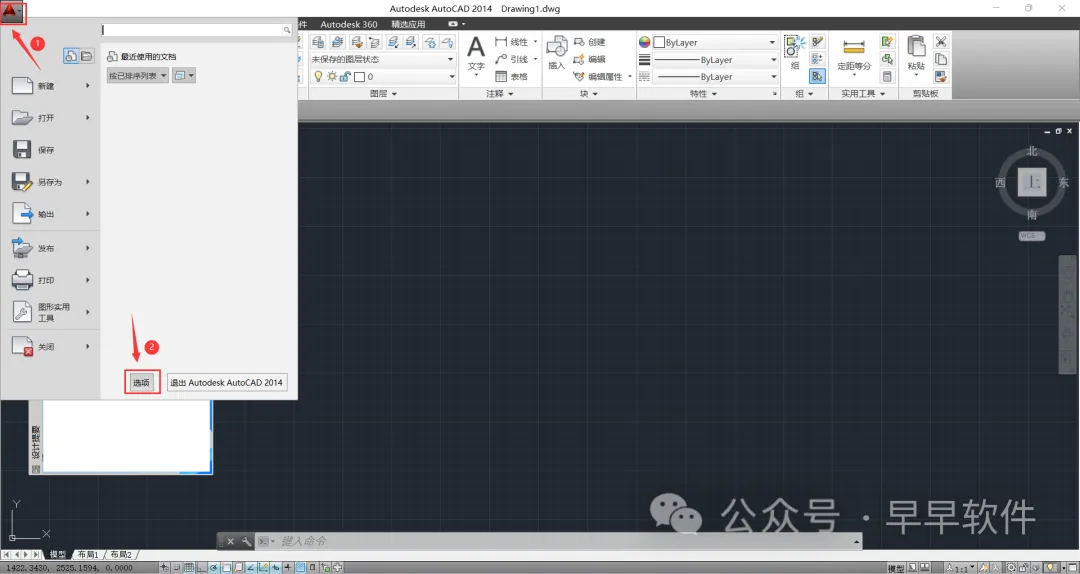Show recent documents view icon
The image size is (1080, 574).
(71, 57)
